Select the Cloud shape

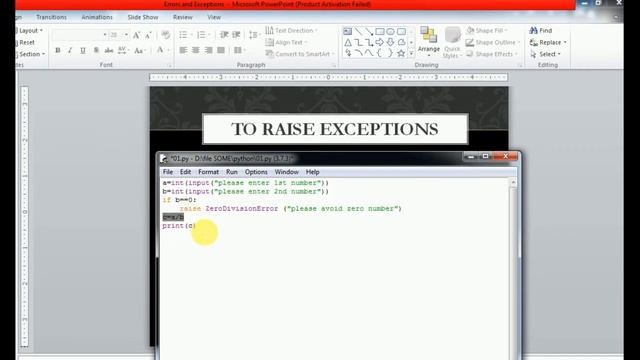coord(401,42)
